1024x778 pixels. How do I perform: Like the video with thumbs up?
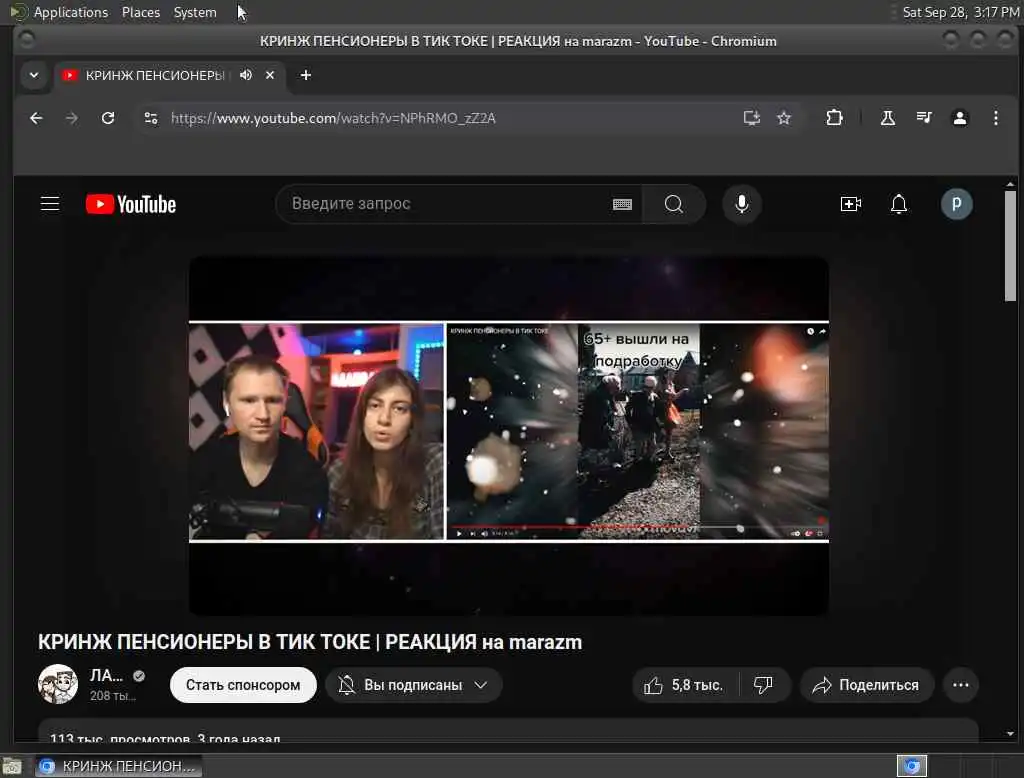point(684,685)
